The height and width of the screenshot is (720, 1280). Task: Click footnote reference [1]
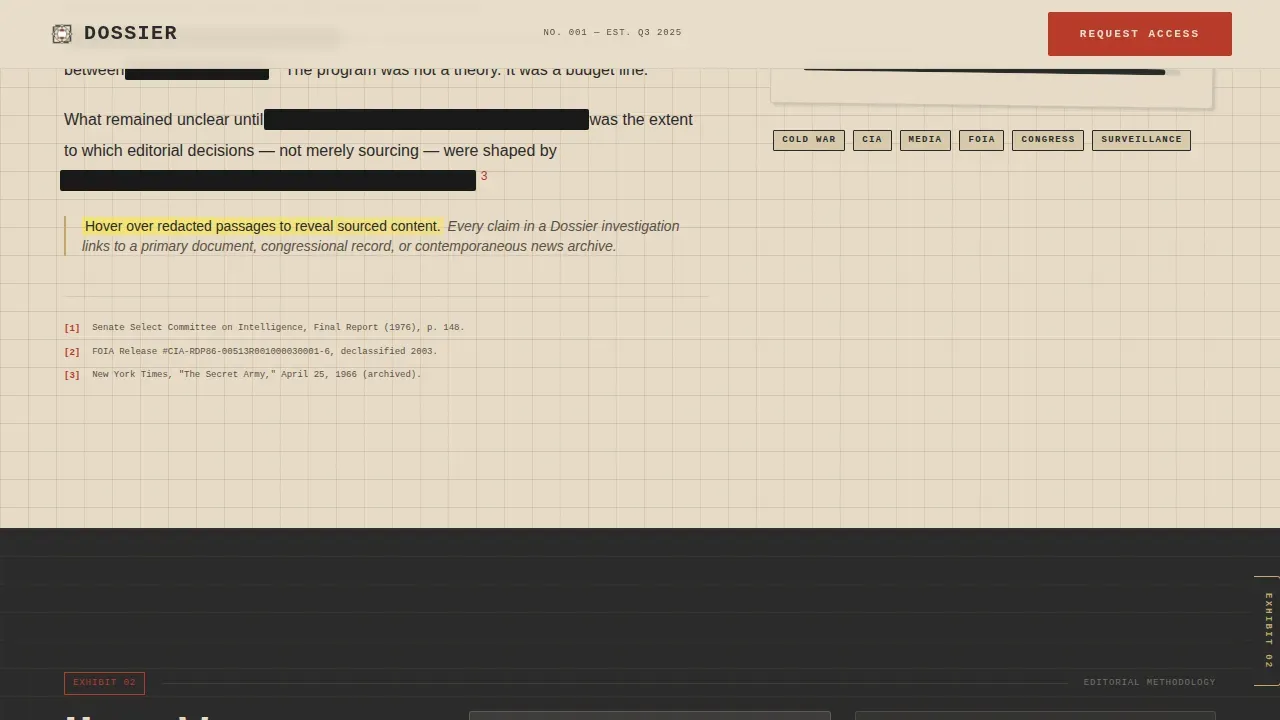(72, 328)
